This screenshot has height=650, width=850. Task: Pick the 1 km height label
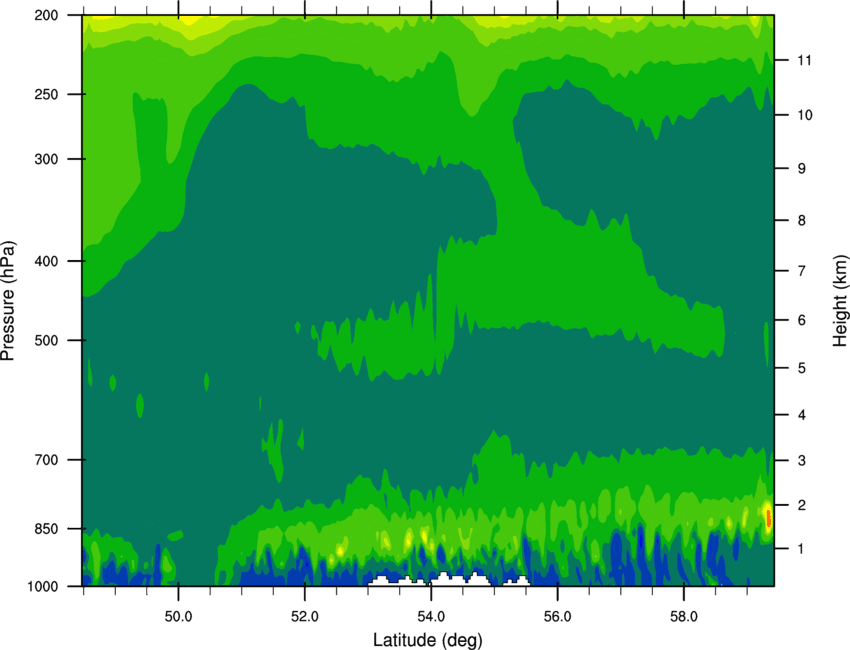point(802,549)
